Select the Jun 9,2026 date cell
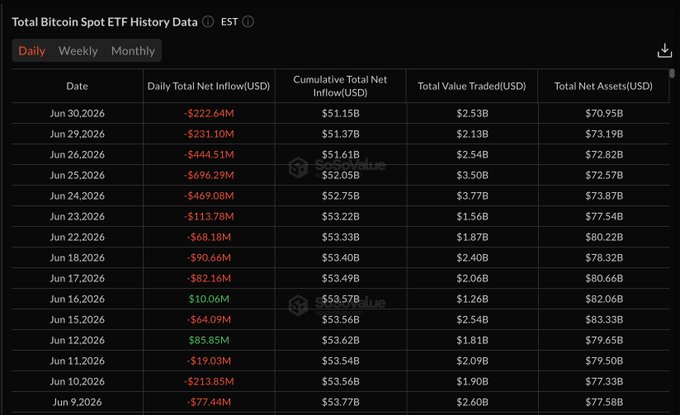680x415 pixels. [77, 402]
